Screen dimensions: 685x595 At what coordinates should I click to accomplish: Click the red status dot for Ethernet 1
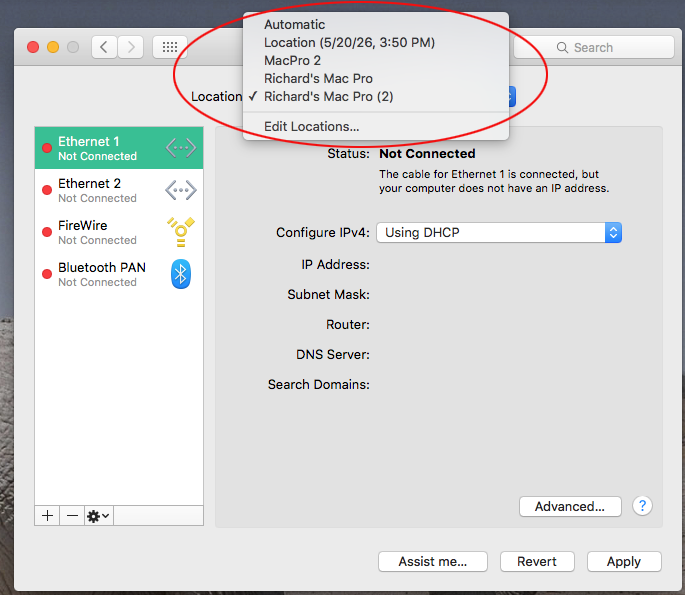(x=47, y=148)
